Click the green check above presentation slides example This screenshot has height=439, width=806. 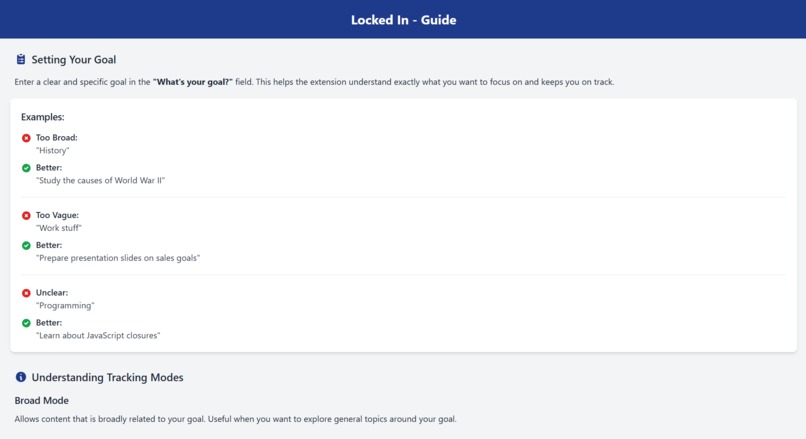pyautogui.click(x=26, y=245)
